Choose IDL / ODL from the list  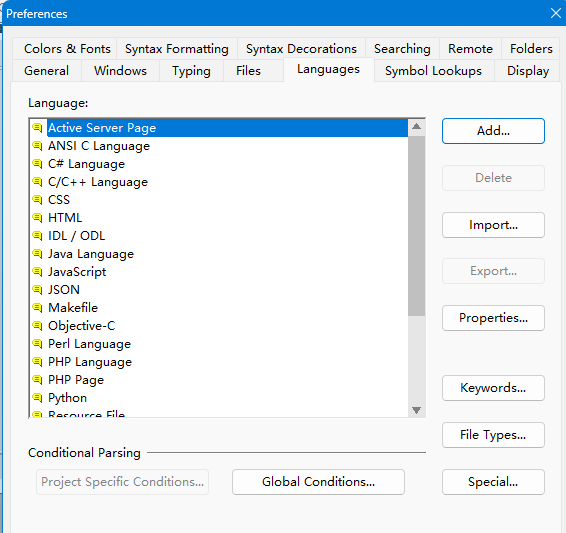(219, 236)
